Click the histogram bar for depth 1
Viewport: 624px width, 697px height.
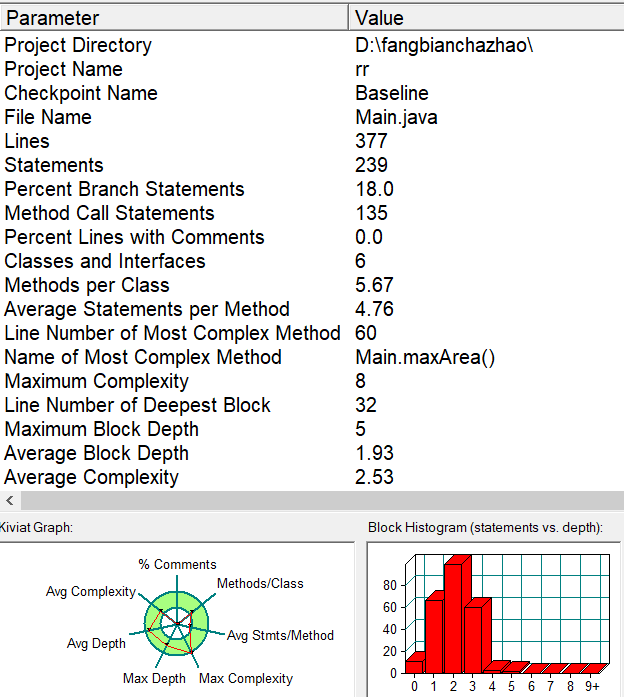coord(434,636)
